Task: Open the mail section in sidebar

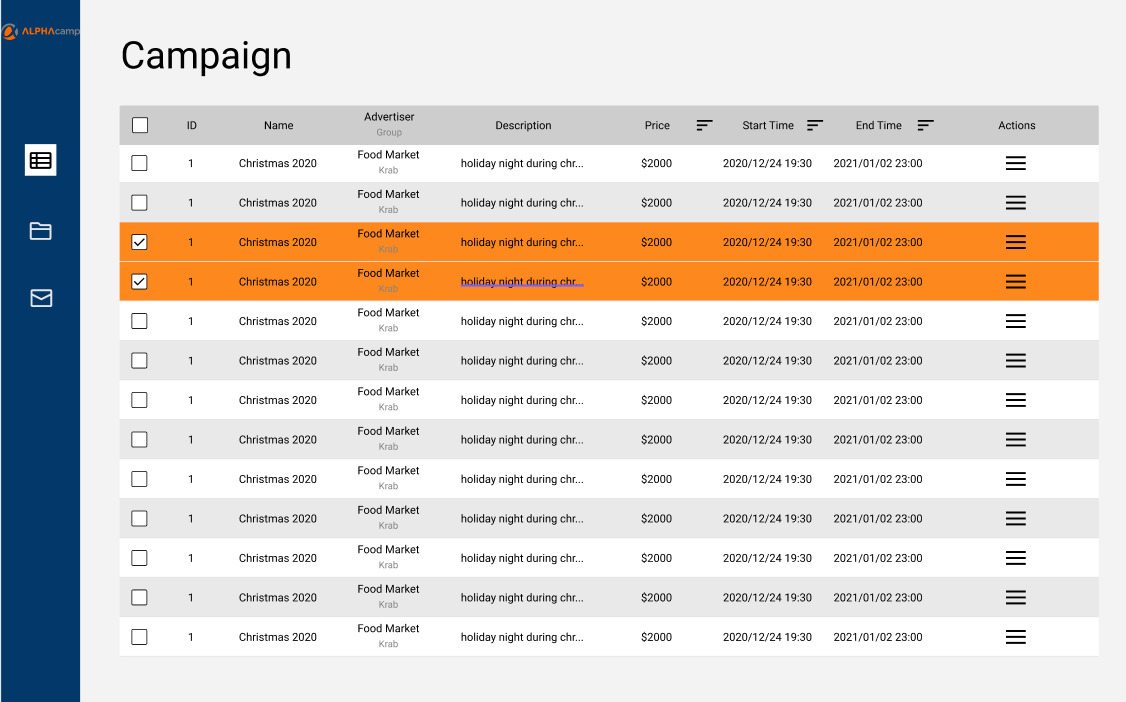Action: point(41,298)
